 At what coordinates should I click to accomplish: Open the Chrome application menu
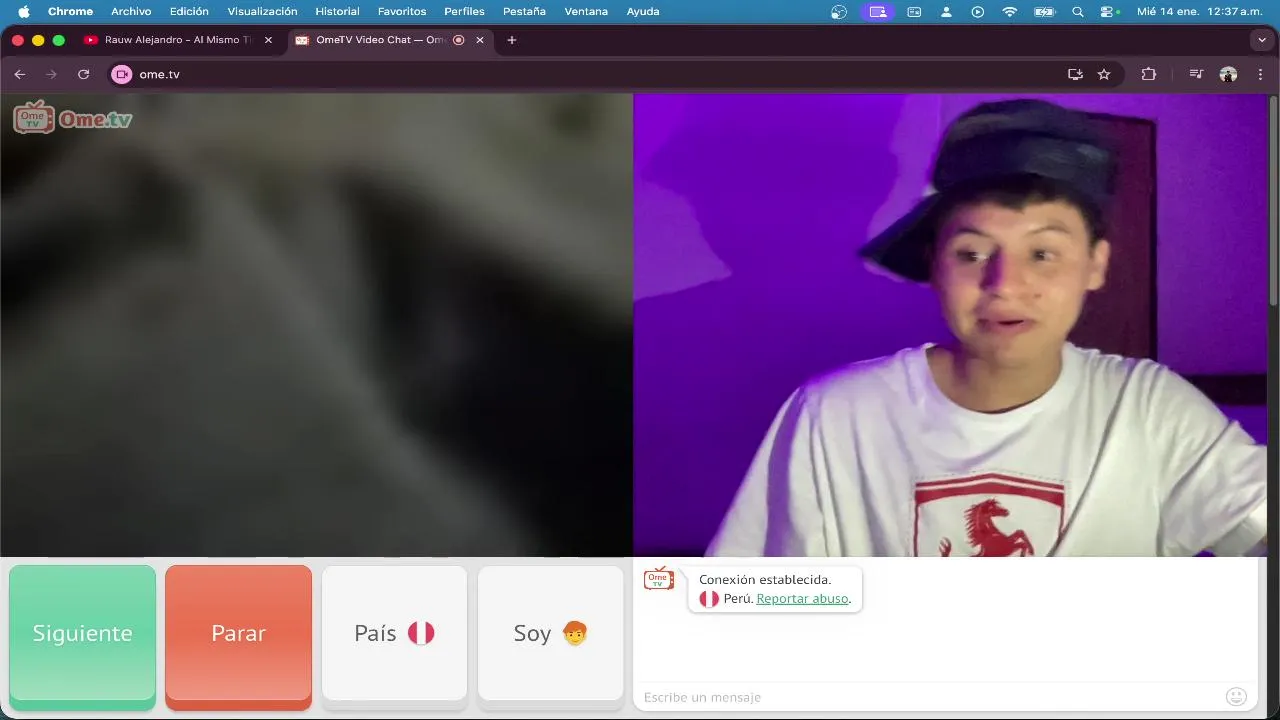(70, 12)
